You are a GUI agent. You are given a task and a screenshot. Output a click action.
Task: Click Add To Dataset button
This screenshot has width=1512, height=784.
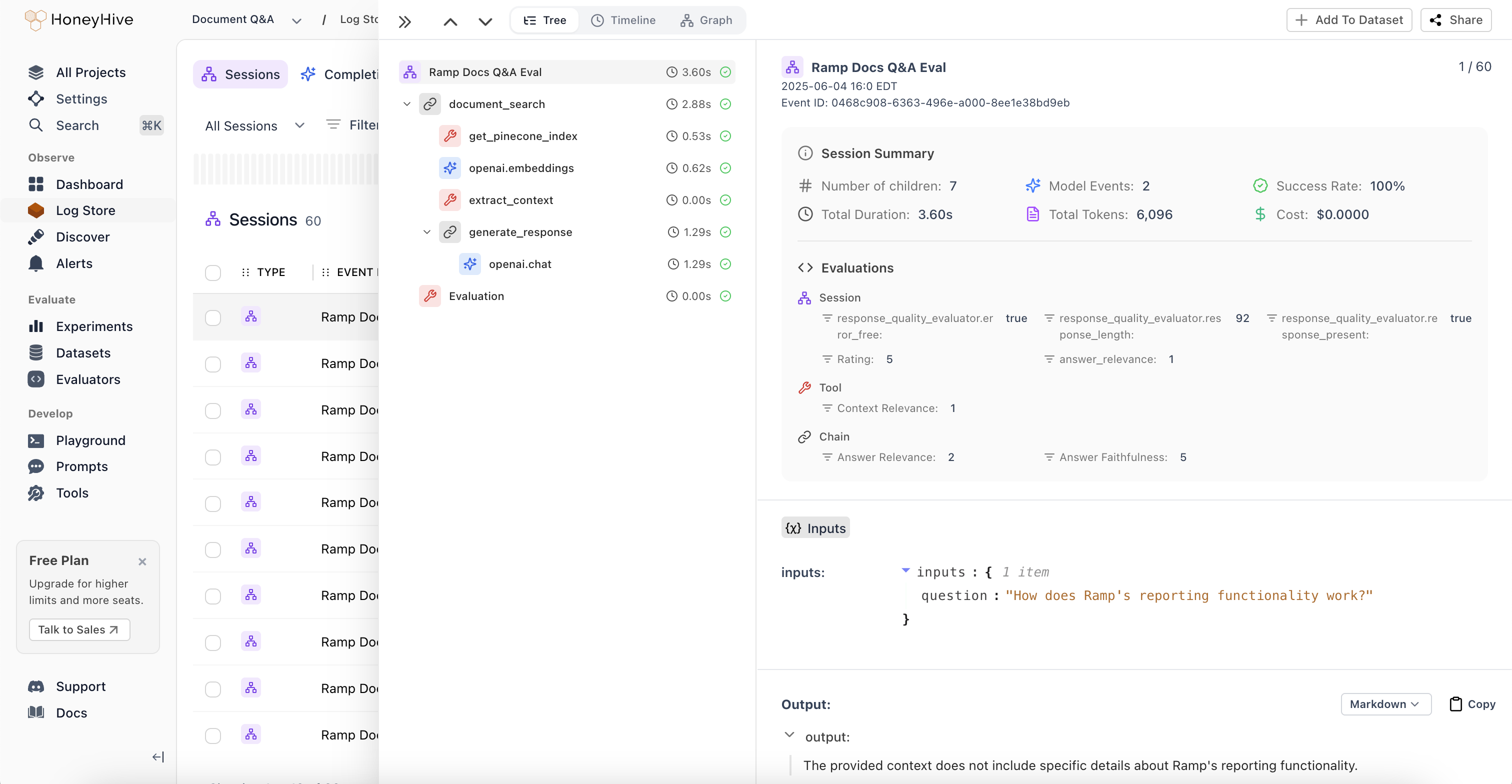(1349, 20)
